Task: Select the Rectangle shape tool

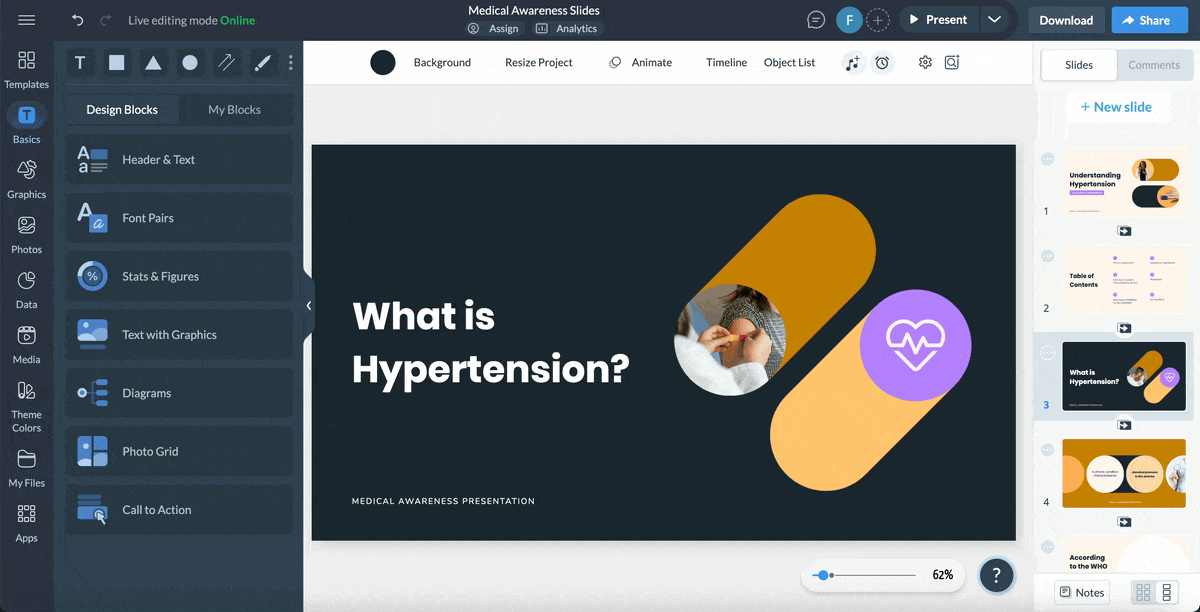Action: 116,62
